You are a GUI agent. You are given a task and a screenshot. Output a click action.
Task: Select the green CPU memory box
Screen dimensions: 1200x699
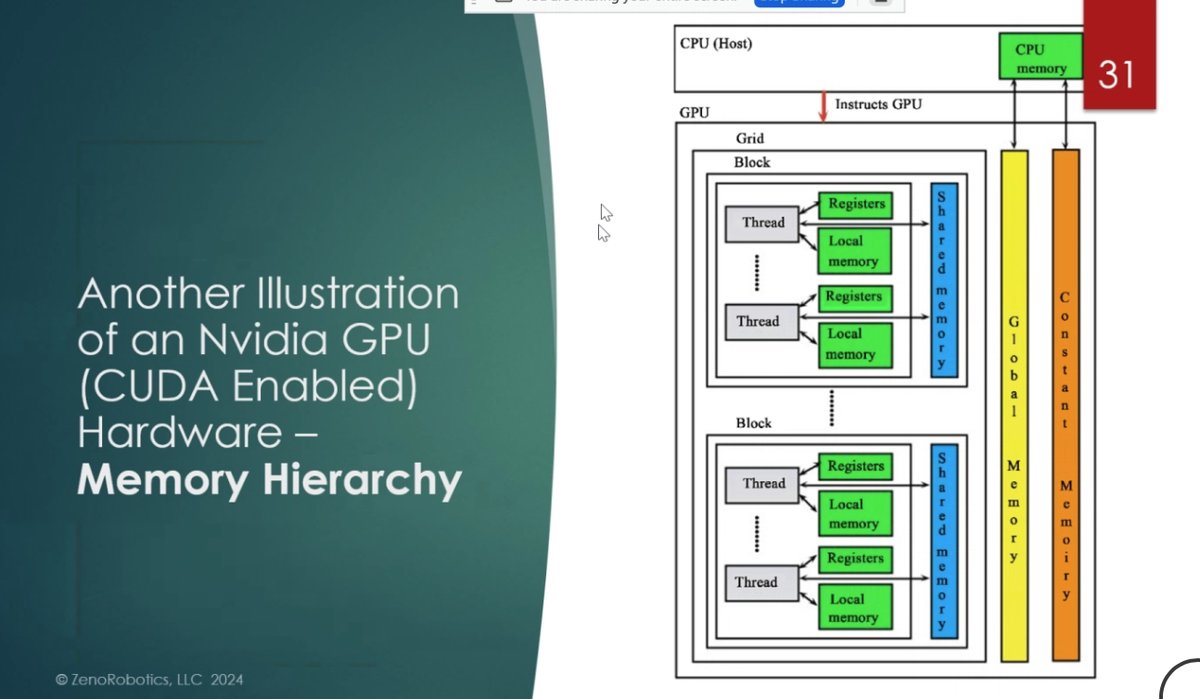[x=1040, y=58]
